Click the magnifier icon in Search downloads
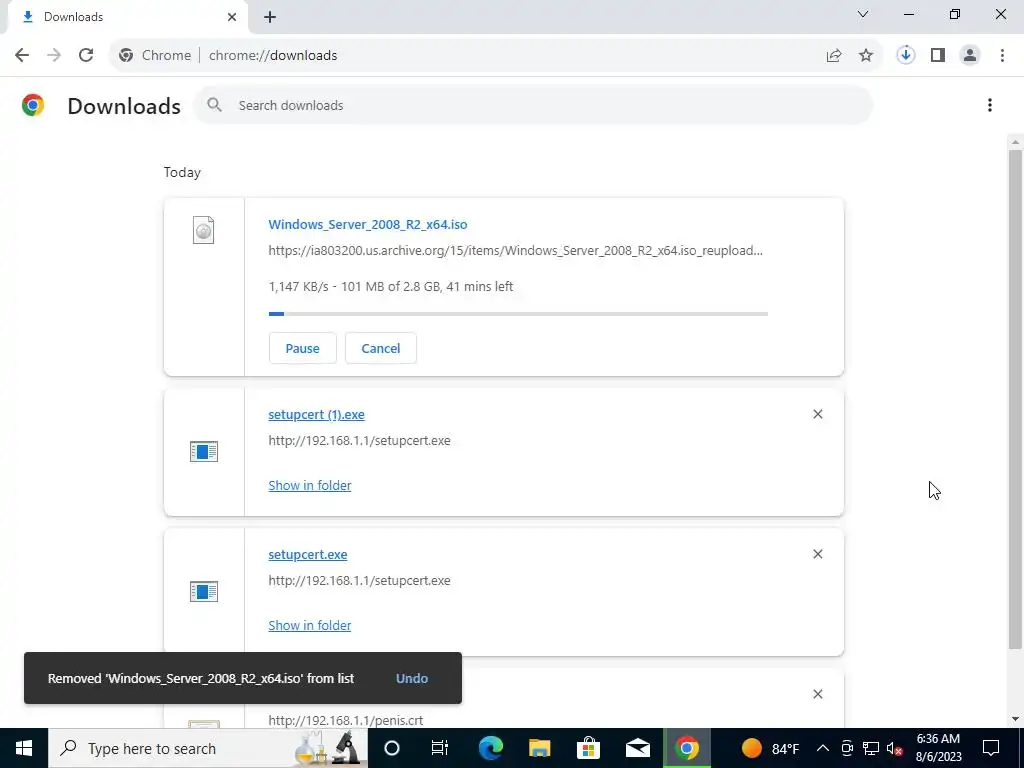This screenshot has width=1024, height=768. tap(214, 104)
